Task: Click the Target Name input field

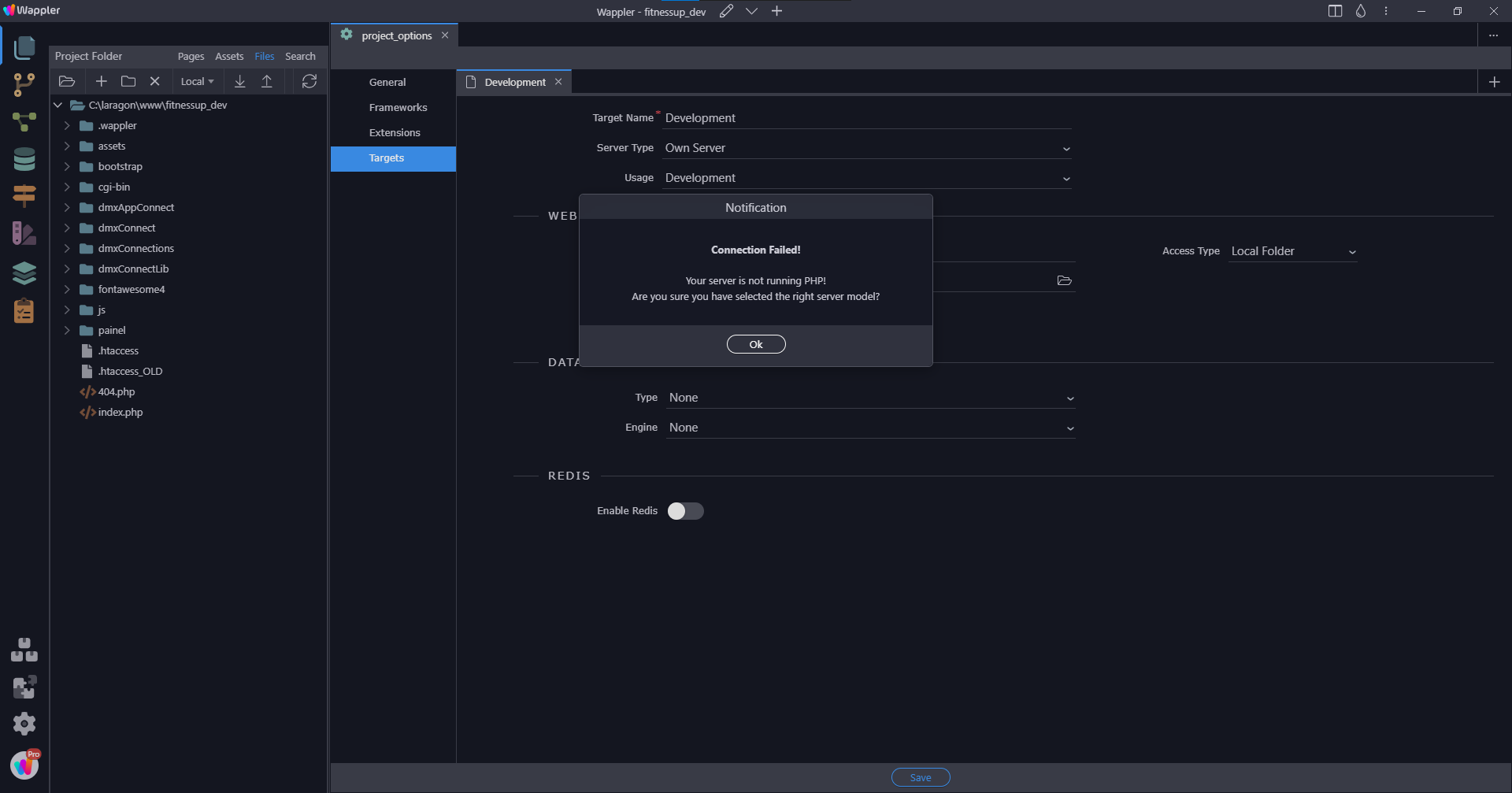Action: click(866, 118)
